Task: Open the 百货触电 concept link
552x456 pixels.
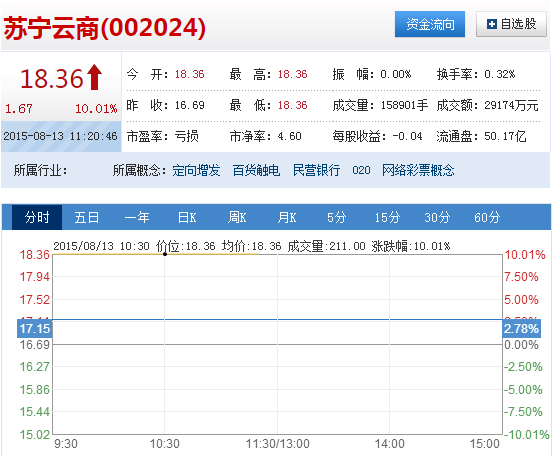Action: [x=256, y=170]
